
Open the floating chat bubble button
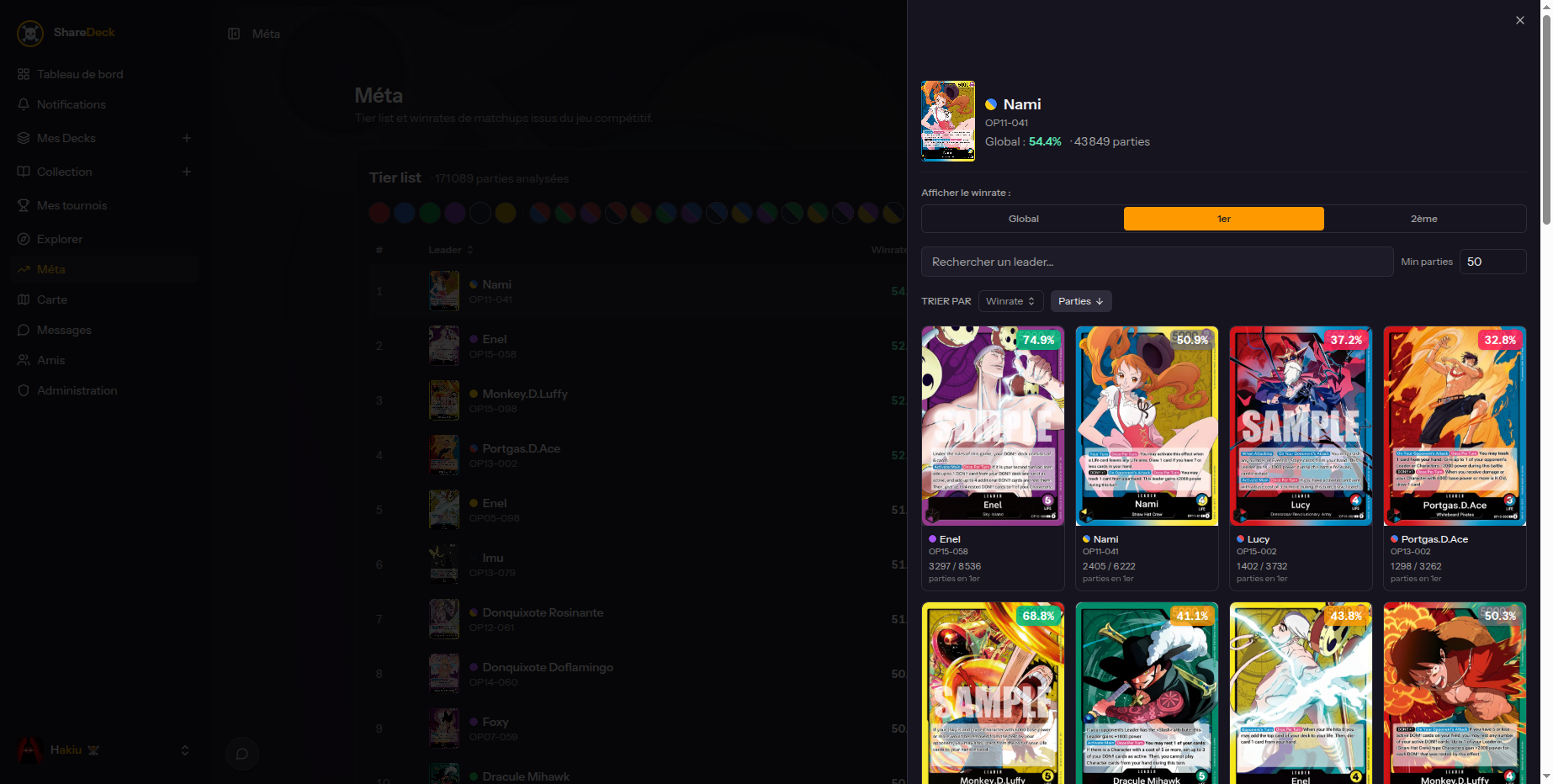[242, 753]
